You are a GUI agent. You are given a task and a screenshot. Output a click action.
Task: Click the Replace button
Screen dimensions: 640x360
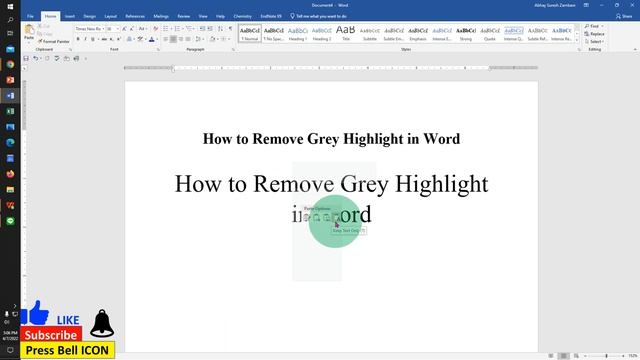pos(594,34)
